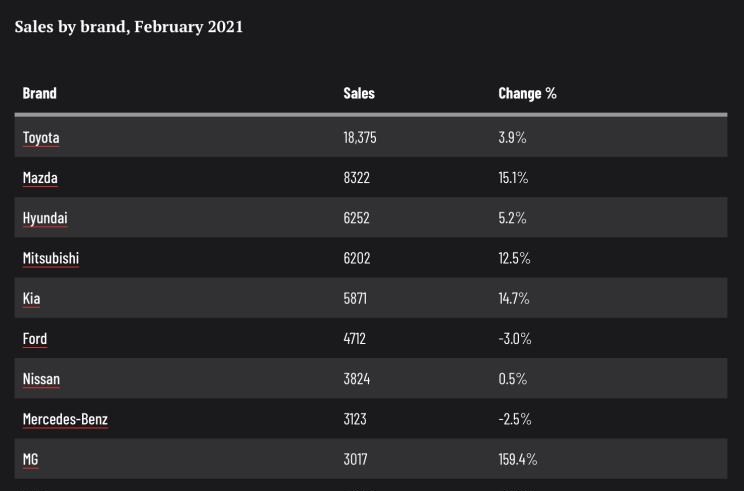This screenshot has height=491, width=744.
Task: Click Kia's 14.7% change cell
Action: click(x=514, y=298)
